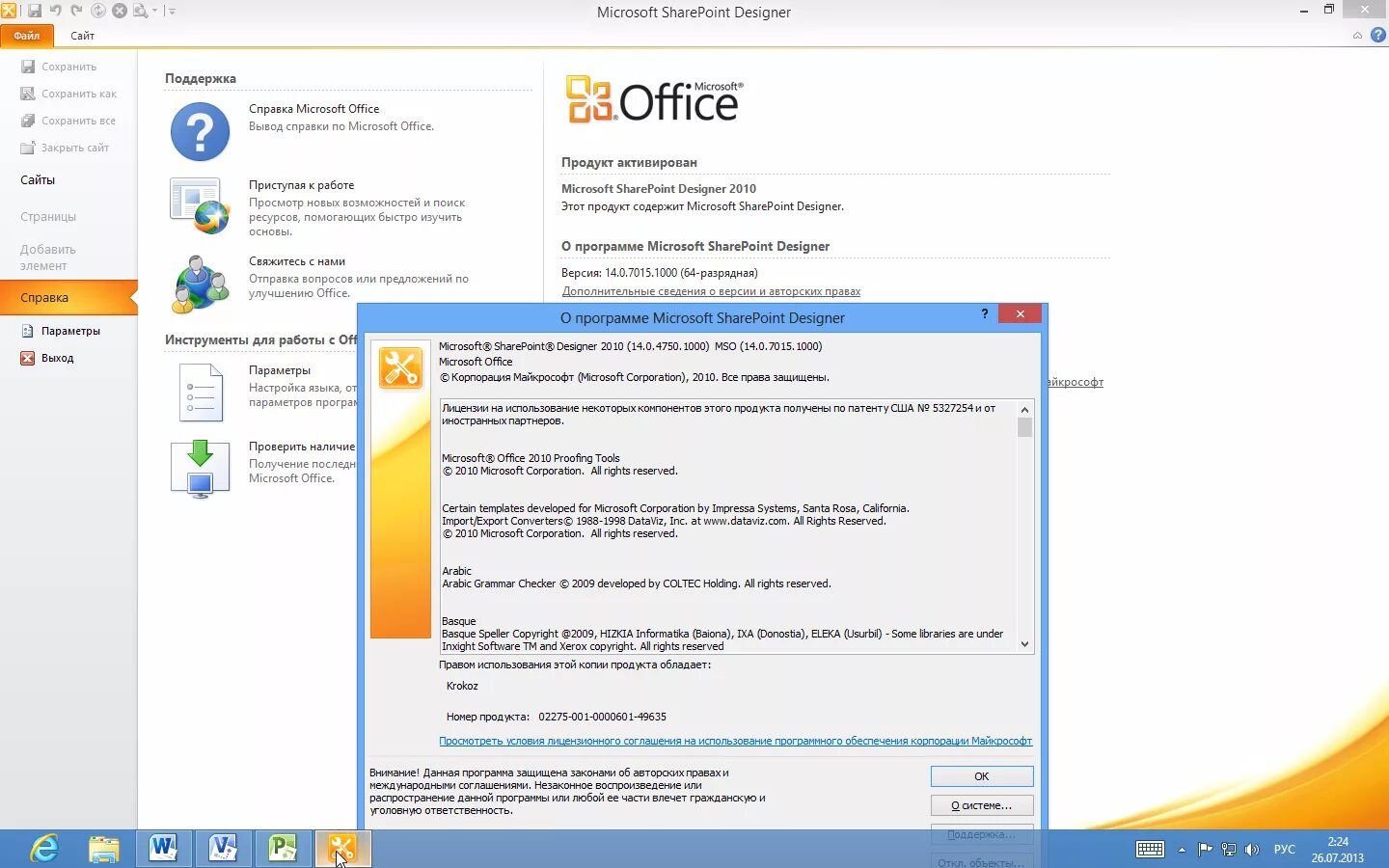Open the license agreement link
The height and width of the screenshot is (868, 1389).
click(736, 741)
